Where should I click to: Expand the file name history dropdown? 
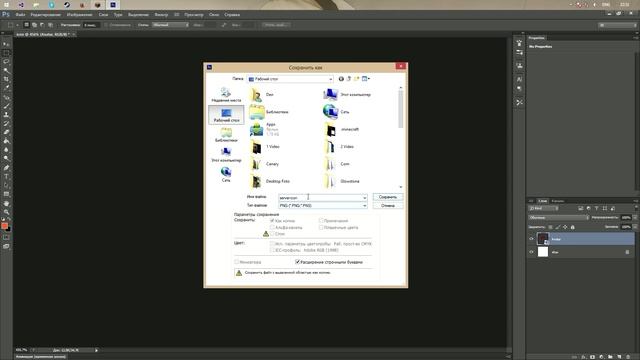[x=364, y=198]
